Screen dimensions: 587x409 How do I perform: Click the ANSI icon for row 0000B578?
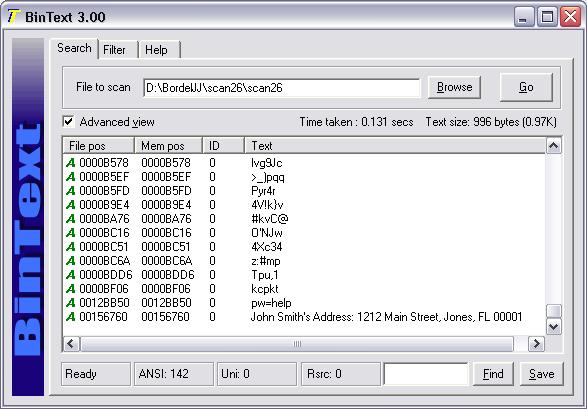click(x=70, y=163)
